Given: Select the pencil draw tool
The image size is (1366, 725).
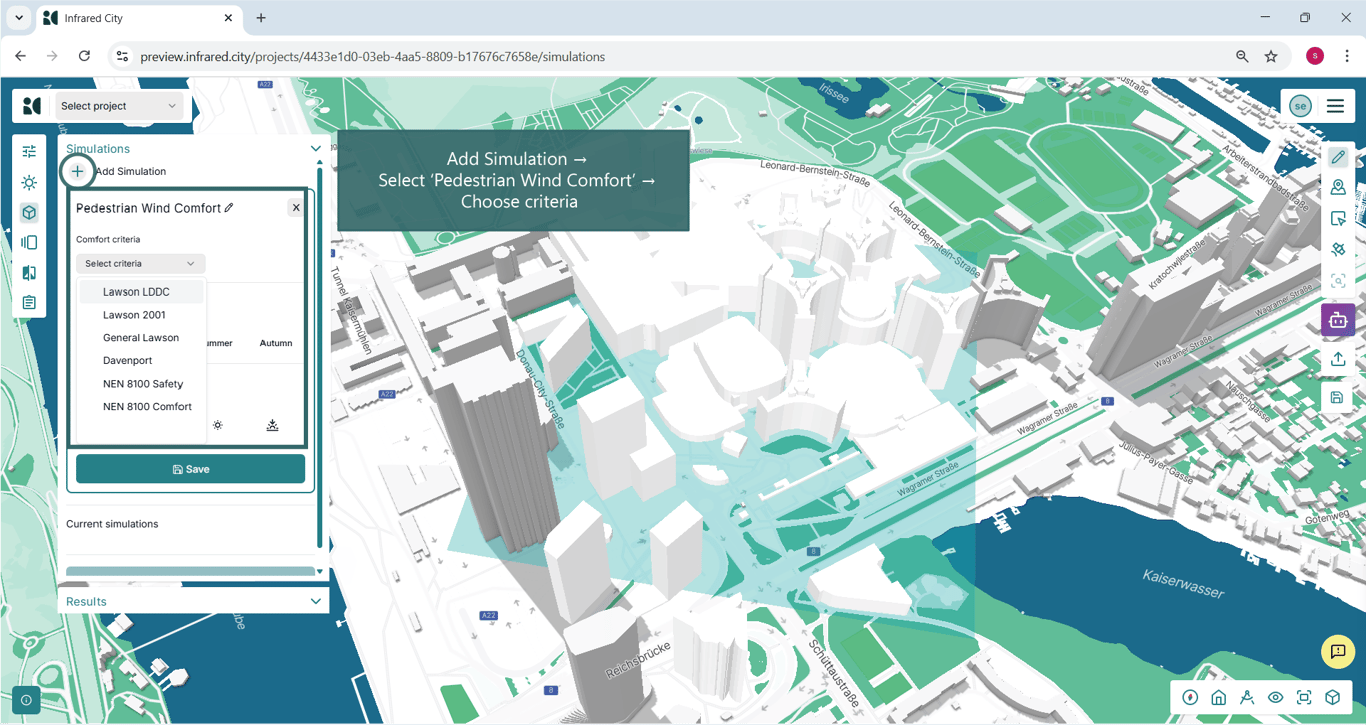Looking at the screenshot, I should 1338,157.
